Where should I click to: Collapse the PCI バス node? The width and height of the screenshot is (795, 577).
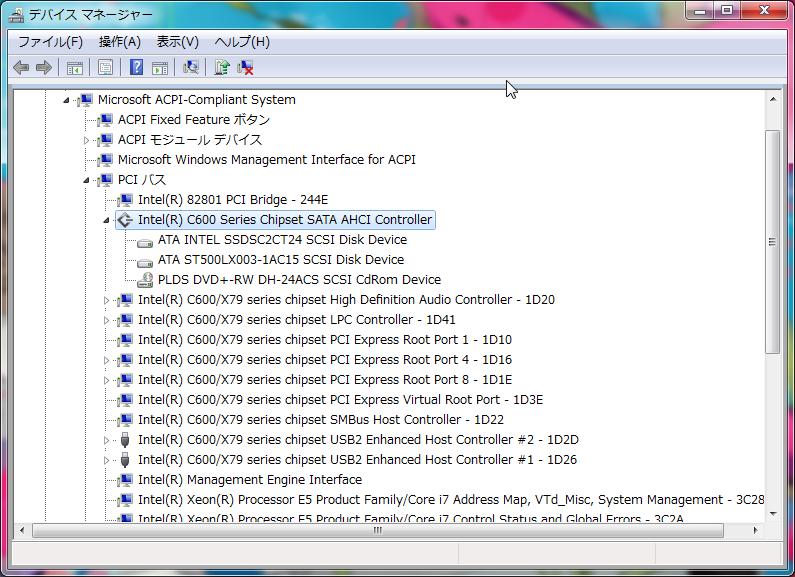tap(86, 181)
